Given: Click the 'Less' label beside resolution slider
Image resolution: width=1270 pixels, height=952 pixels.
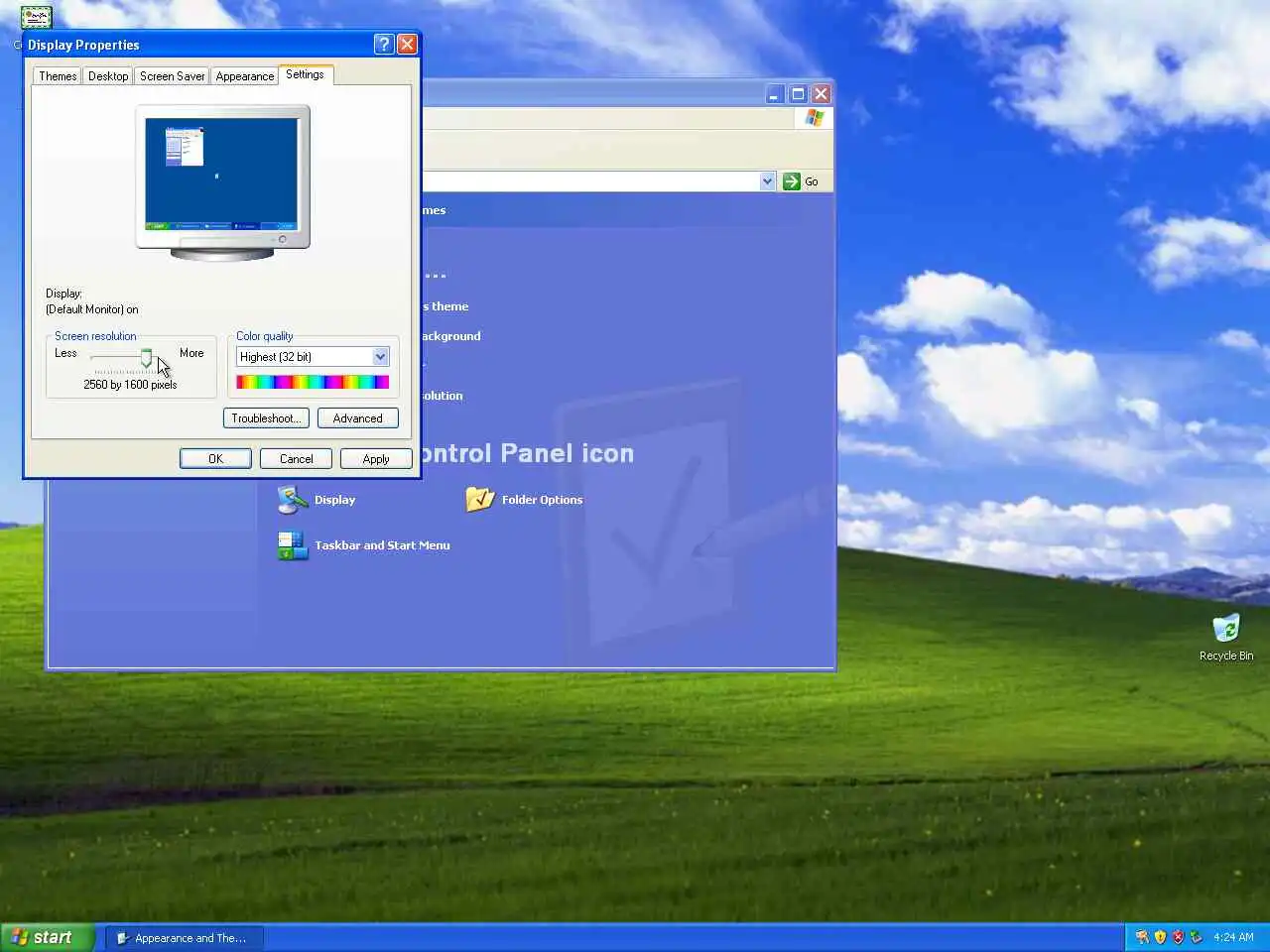Looking at the screenshot, I should click(x=65, y=353).
